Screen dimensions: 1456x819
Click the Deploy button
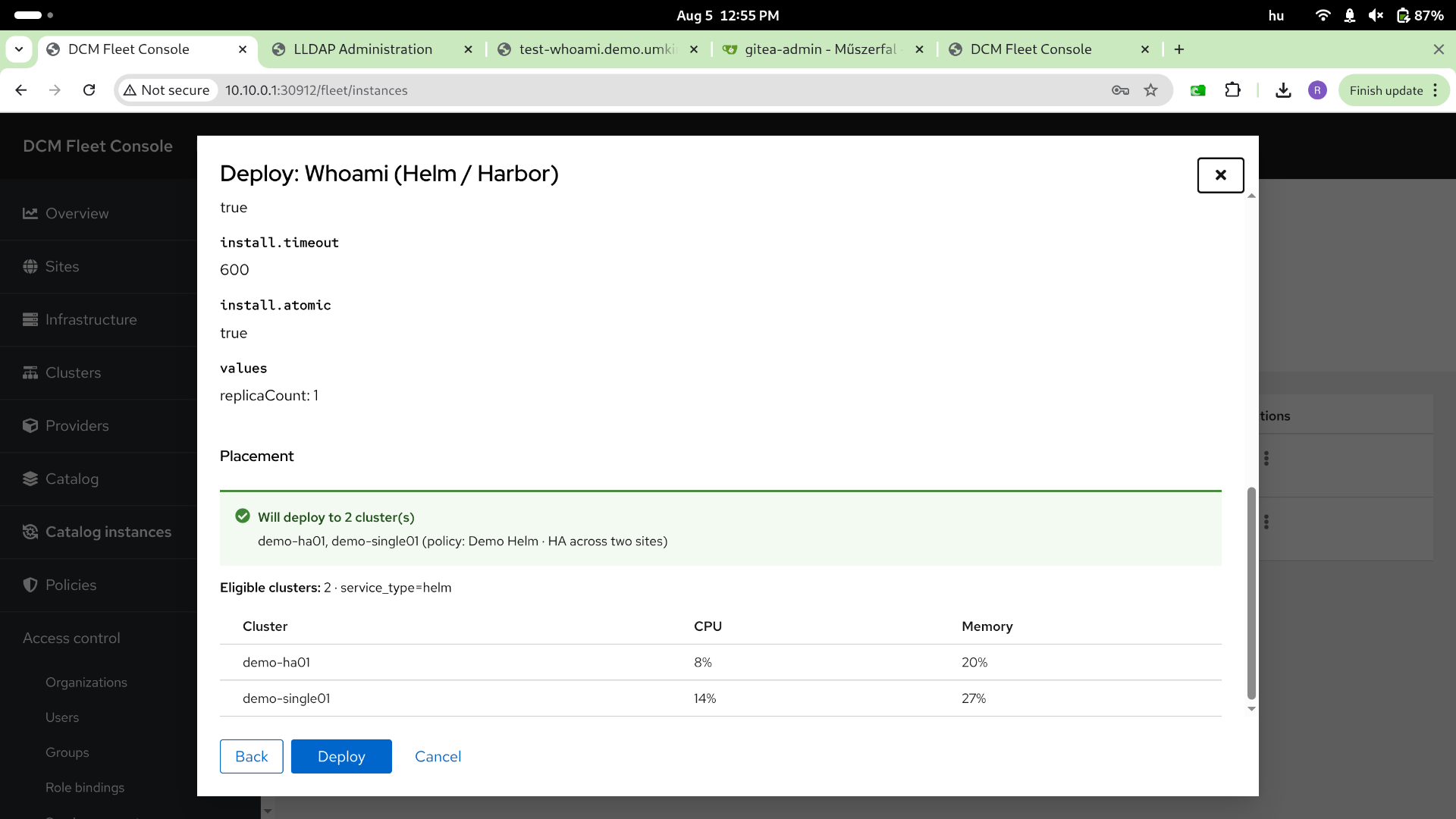pyautogui.click(x=341, y=757)
